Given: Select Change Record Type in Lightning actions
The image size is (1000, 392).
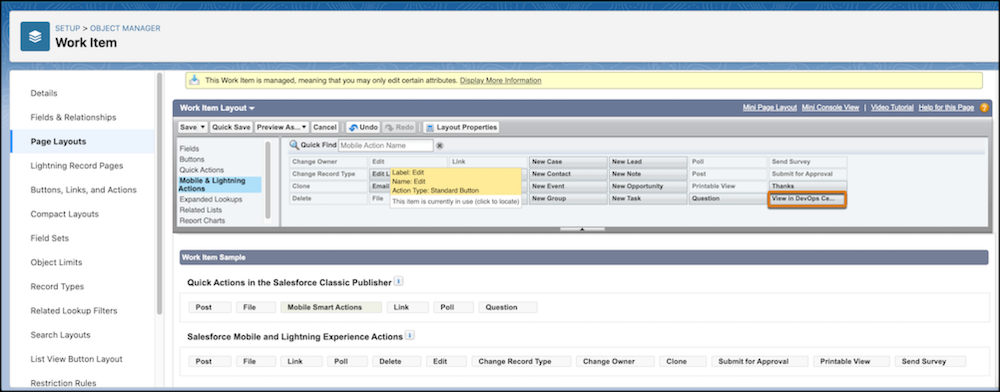Looking at the screenshot, I should coord(520,361).
